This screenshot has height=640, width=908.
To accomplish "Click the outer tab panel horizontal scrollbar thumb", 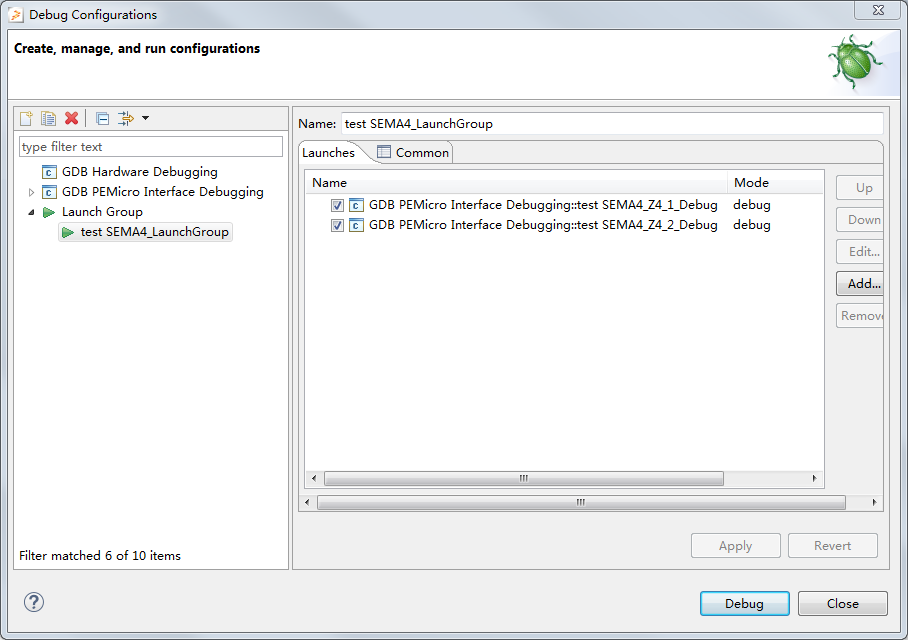I will tap(581, 502).
